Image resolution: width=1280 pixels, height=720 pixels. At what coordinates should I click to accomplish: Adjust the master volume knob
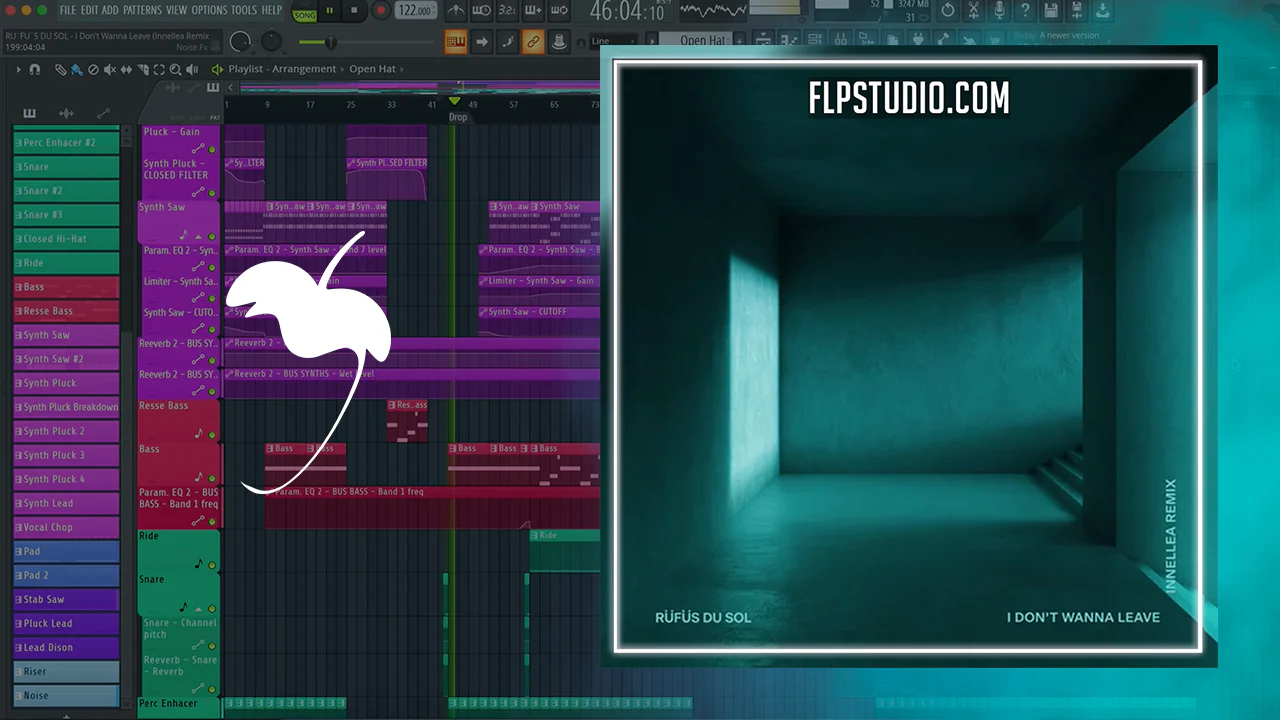click(x=240, y=42)
